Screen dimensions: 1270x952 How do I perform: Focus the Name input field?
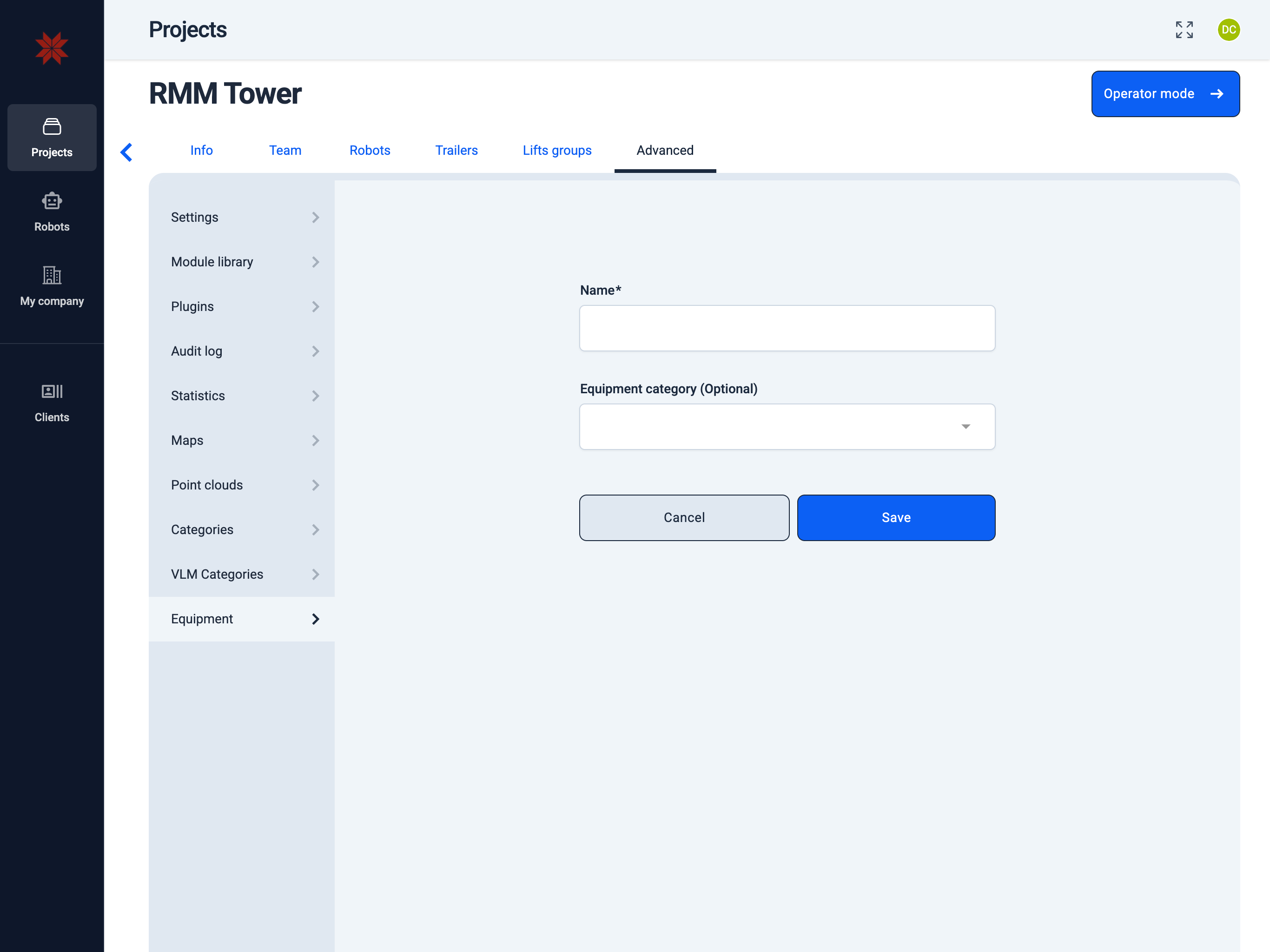(787, 328)
